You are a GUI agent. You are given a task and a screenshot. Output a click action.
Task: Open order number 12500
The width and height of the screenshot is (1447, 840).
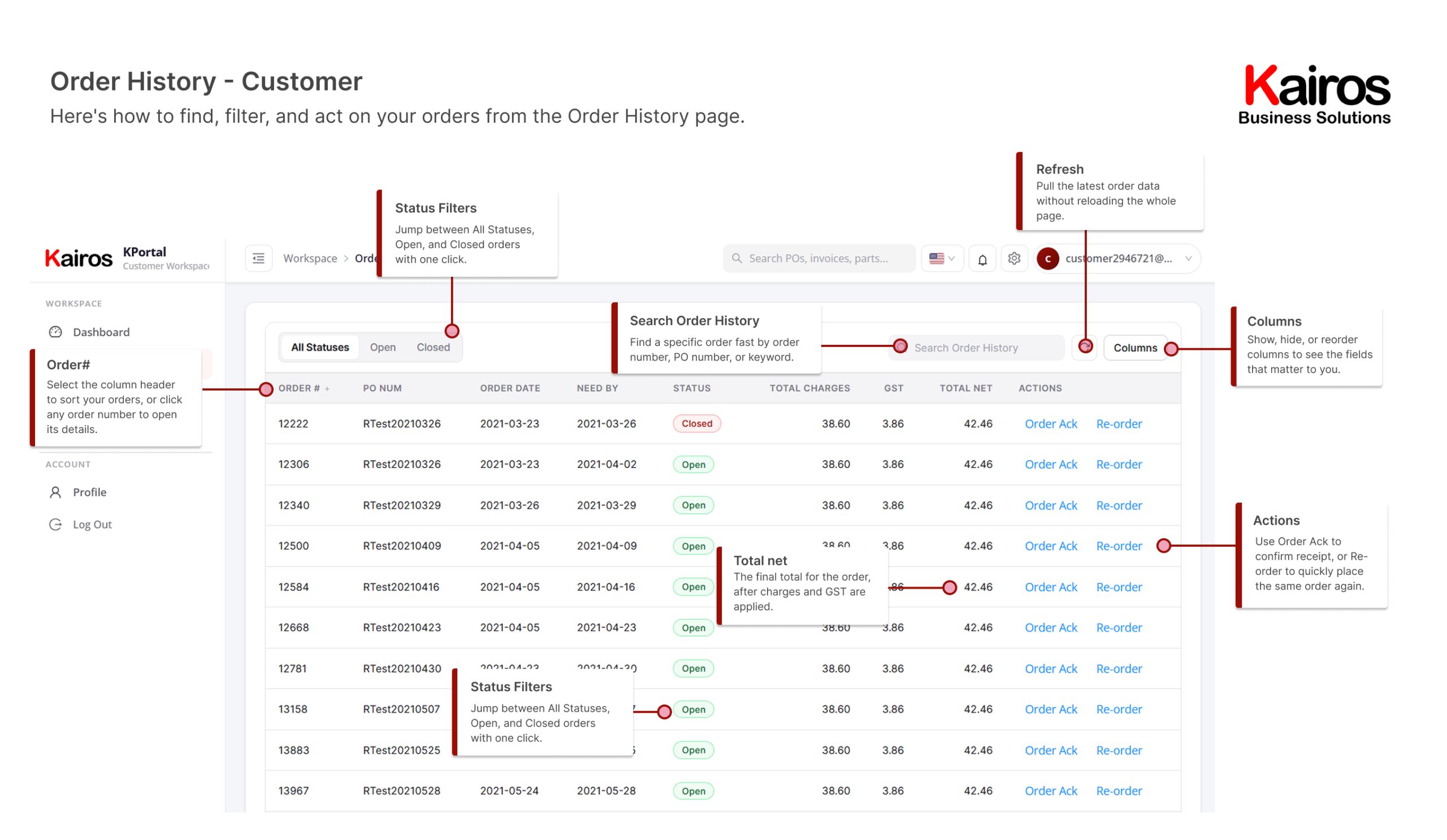click(293, 545)
